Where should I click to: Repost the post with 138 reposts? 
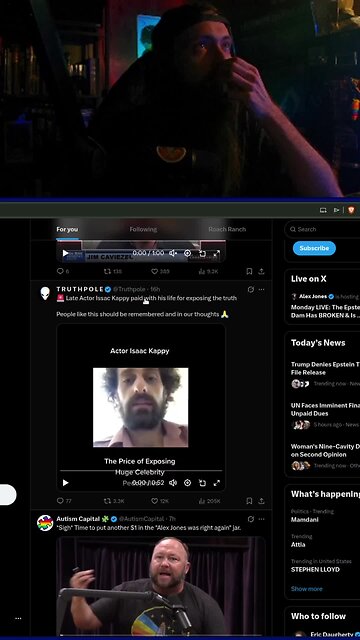(113, 271)
